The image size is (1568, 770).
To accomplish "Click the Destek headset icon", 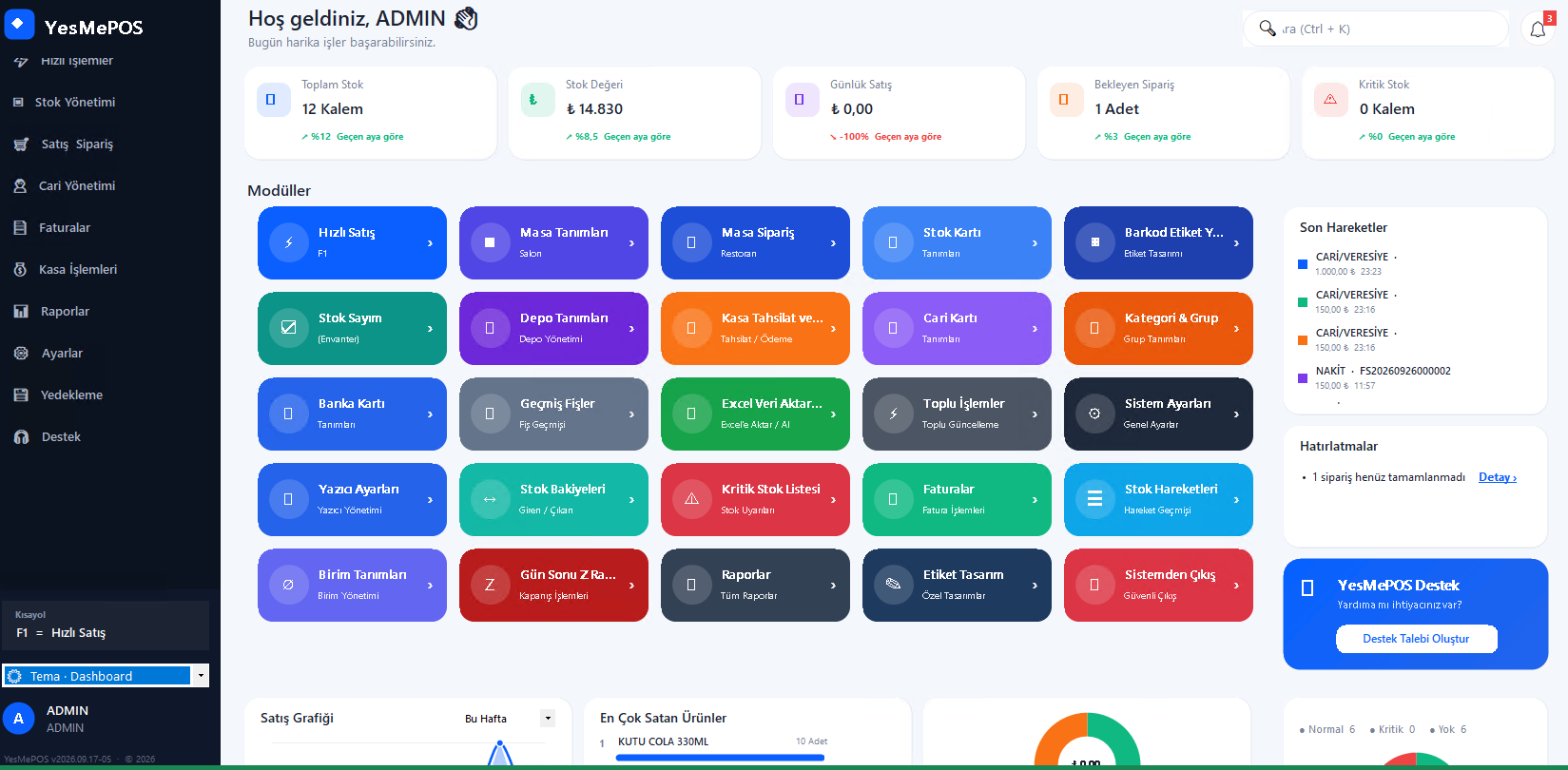I will [x=21, y=437].
